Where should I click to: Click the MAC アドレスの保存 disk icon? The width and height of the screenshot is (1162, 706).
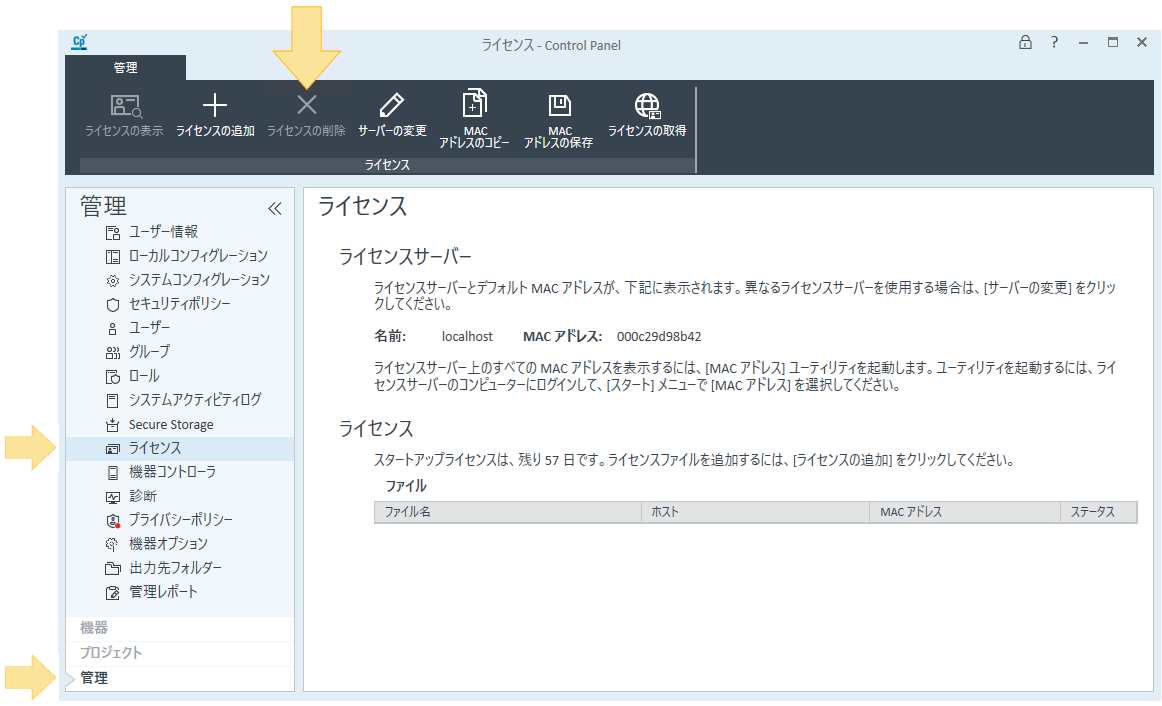tap(559, 105)
